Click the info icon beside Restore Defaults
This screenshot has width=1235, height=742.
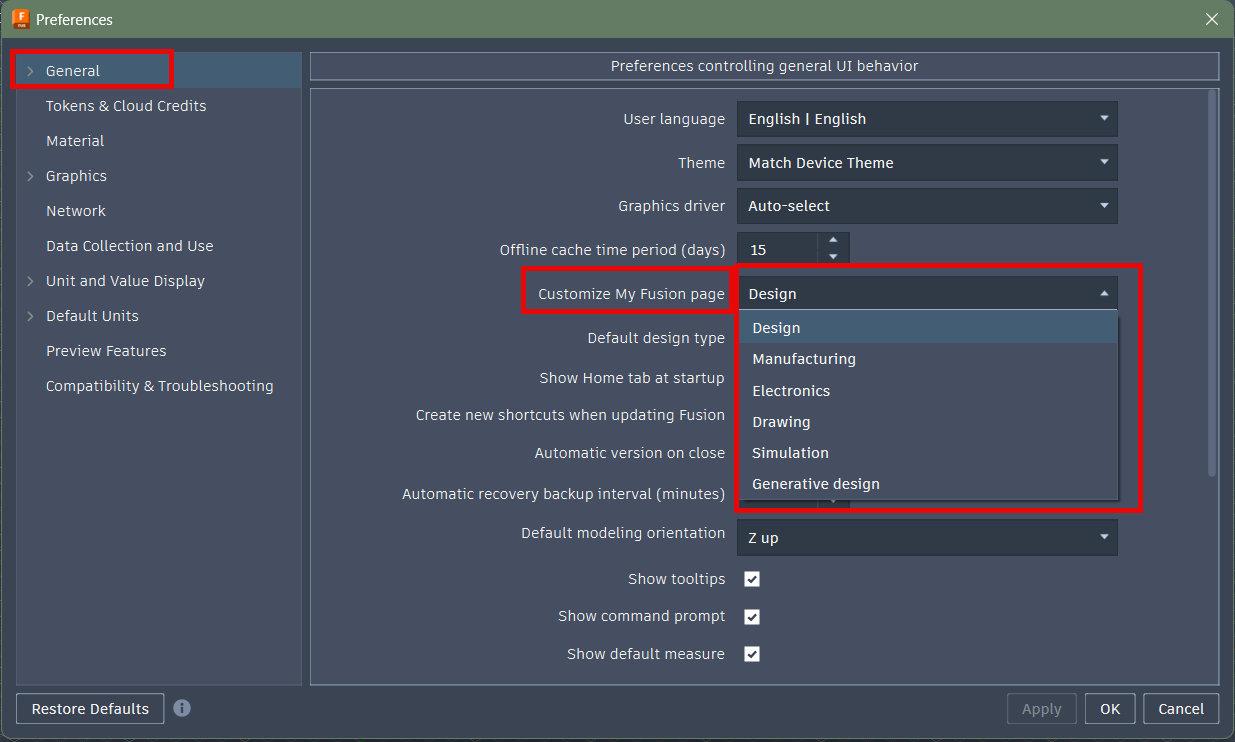[182, 708]
